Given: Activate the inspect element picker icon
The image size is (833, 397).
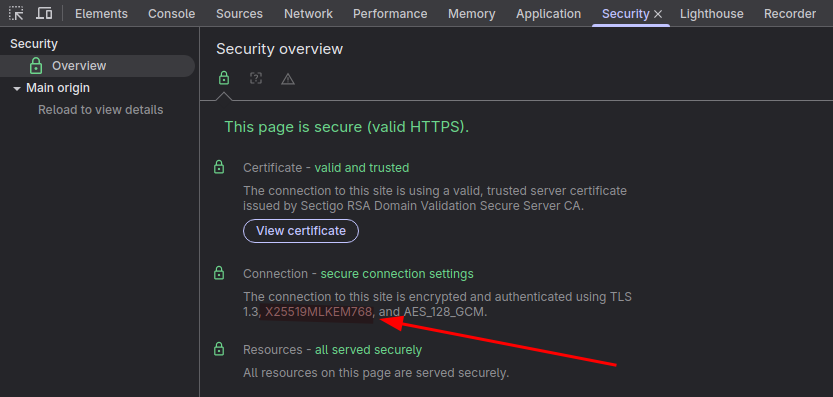Looking at the screenshot, I should [x=16, y=13].
